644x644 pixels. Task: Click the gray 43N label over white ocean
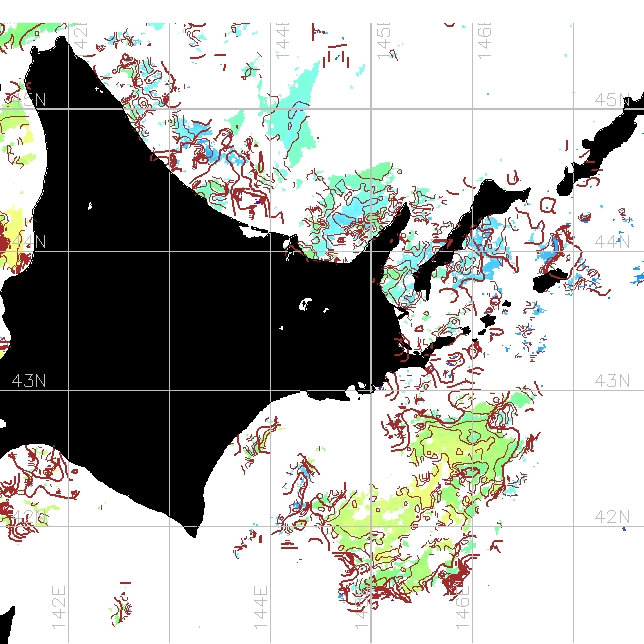click(612, 381)
